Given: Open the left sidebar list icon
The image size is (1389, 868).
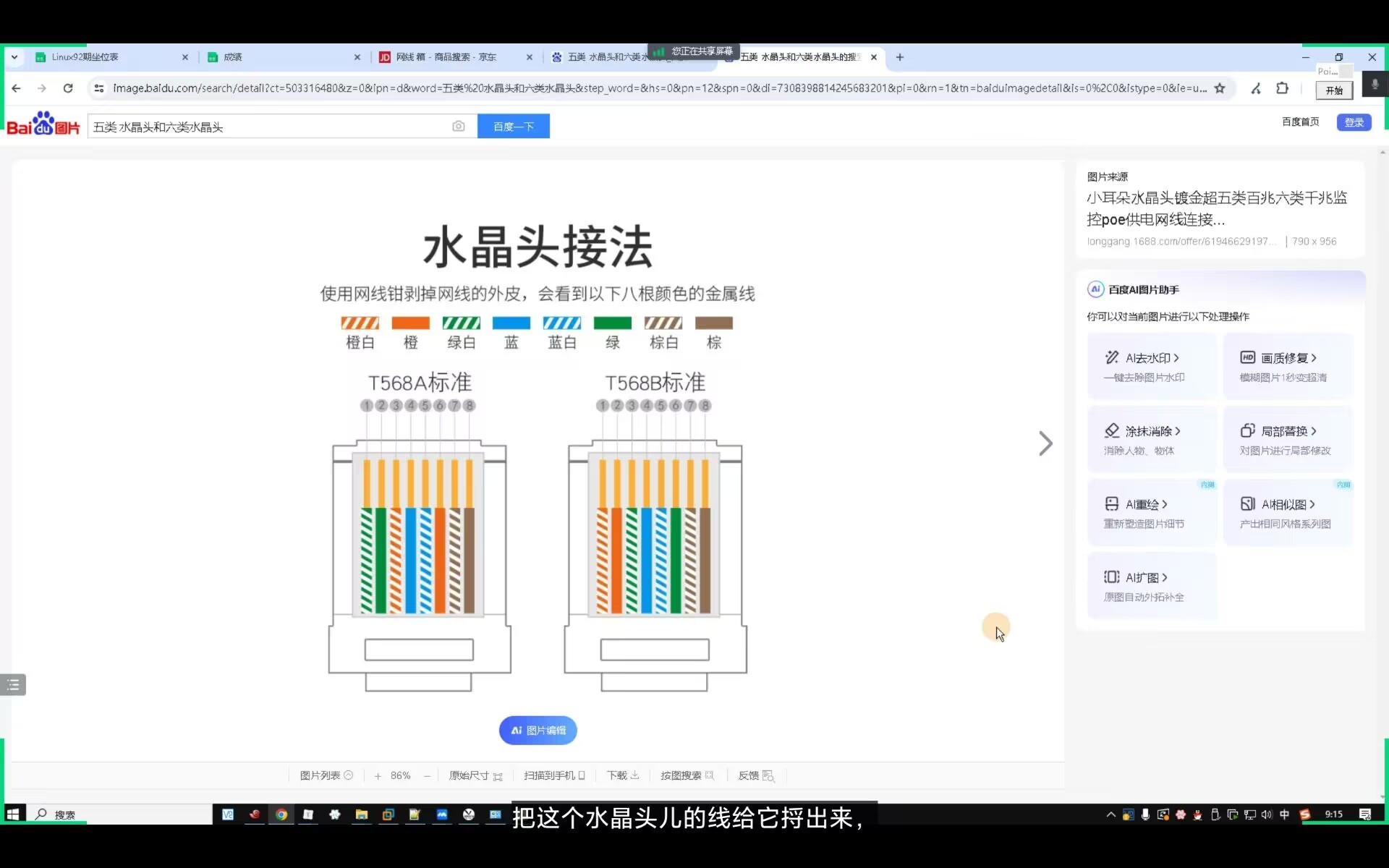Looking at the screenshot, I should pos(13,684).
